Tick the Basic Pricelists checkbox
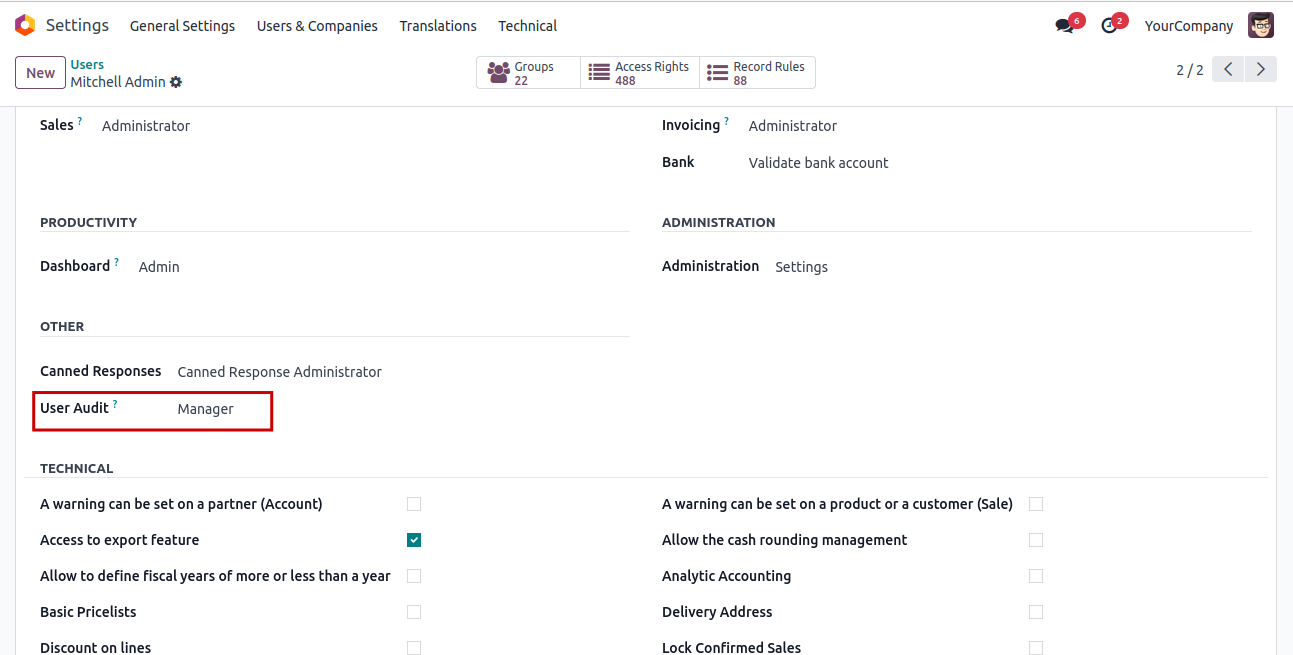This screenshot has height=655, width=1293. tap(414, 612)
